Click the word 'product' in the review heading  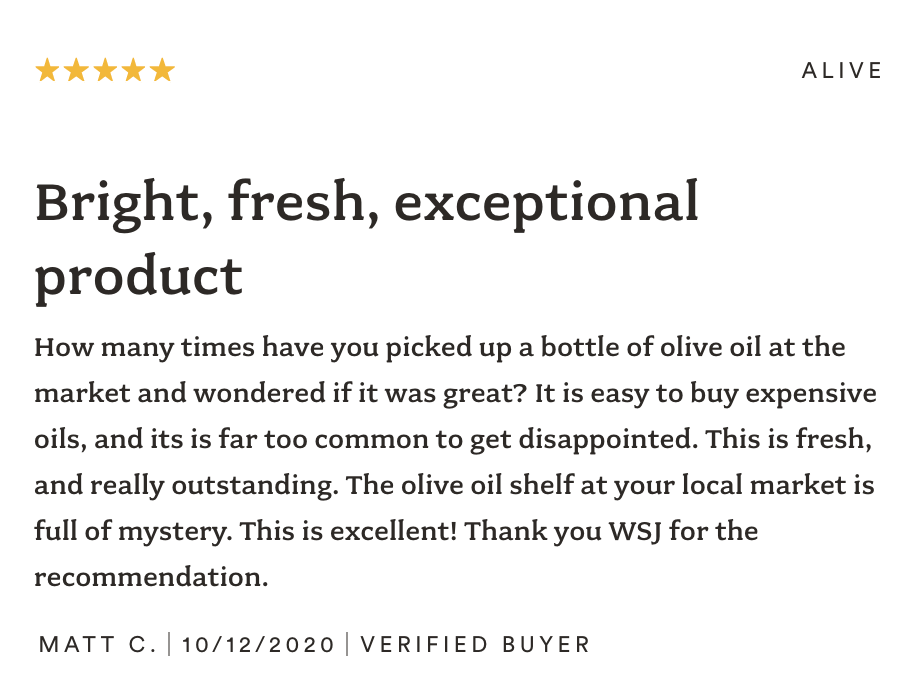pos(138,278)
